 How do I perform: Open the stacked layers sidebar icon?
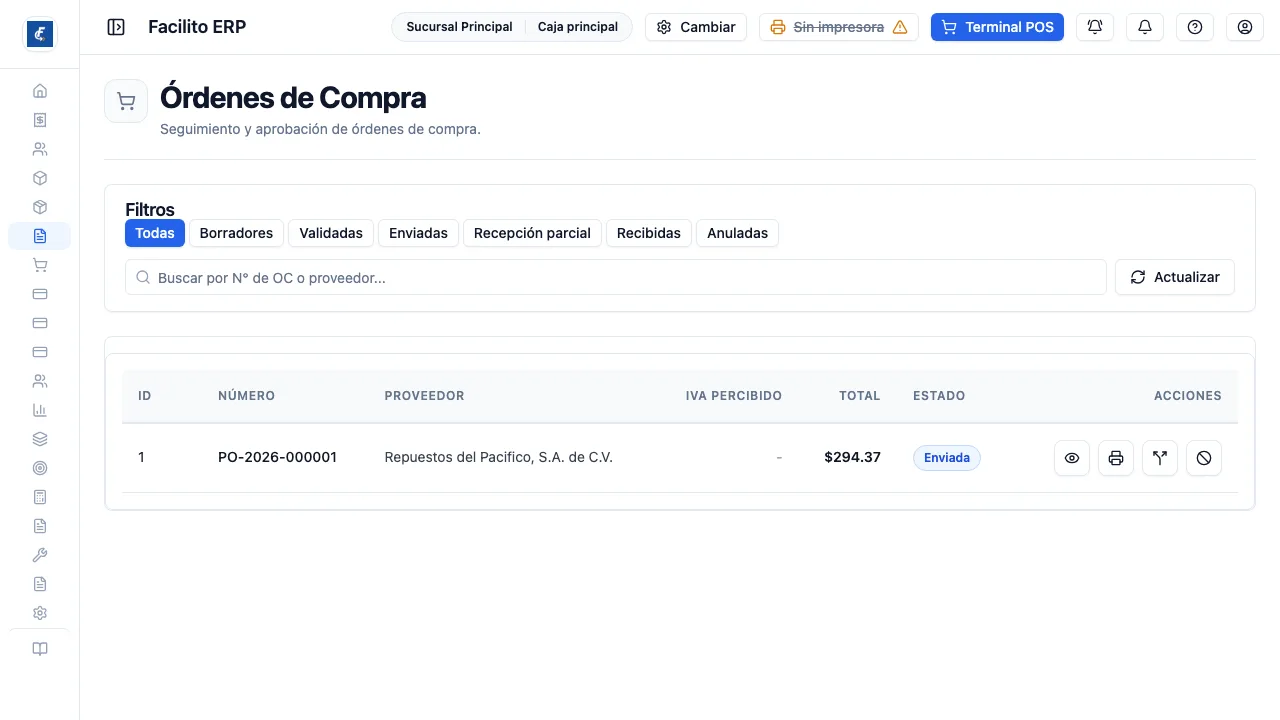pos(40,439)
